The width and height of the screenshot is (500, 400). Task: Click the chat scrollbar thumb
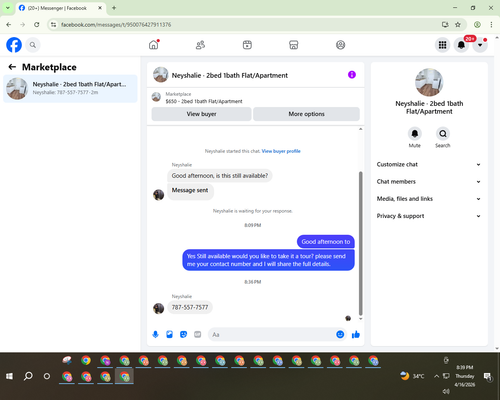tap(360, 243)
